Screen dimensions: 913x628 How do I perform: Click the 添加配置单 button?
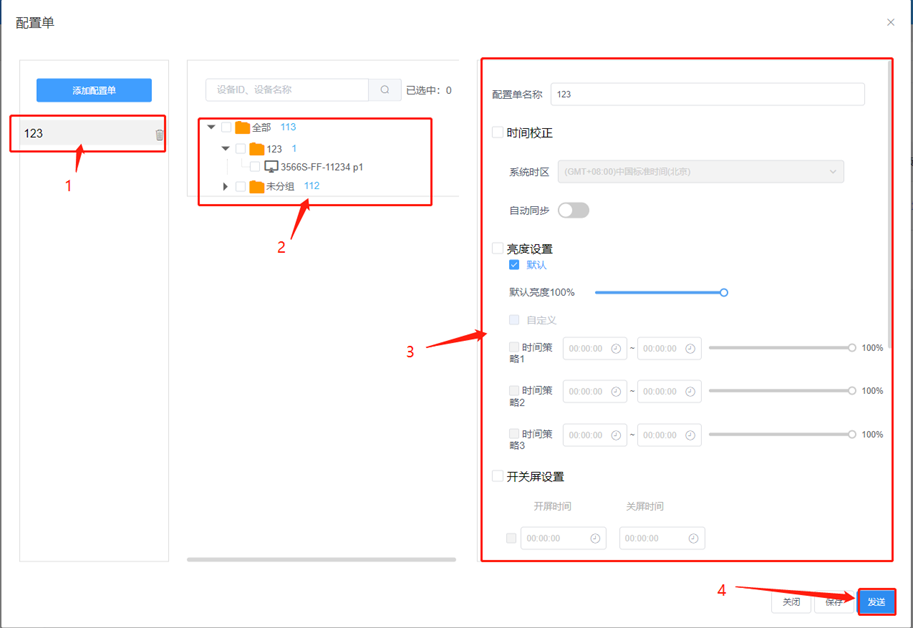tap(94, 90)
